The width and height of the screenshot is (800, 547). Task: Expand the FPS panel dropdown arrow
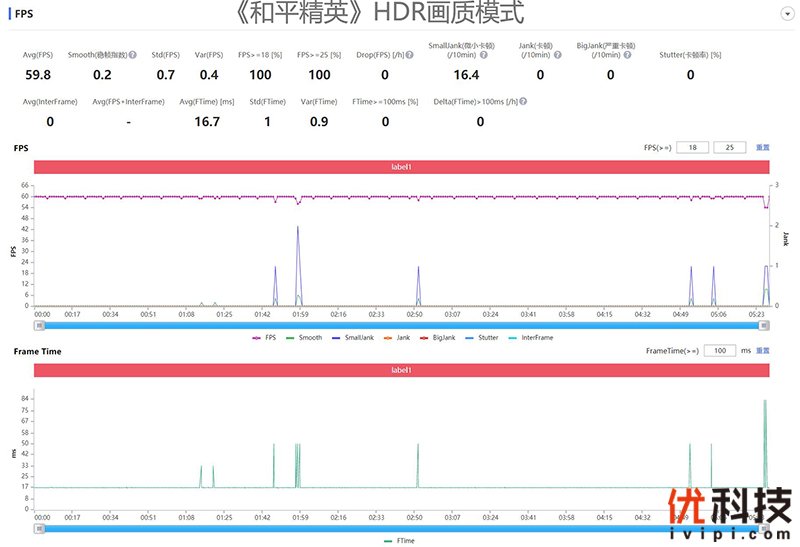(786, 14)
